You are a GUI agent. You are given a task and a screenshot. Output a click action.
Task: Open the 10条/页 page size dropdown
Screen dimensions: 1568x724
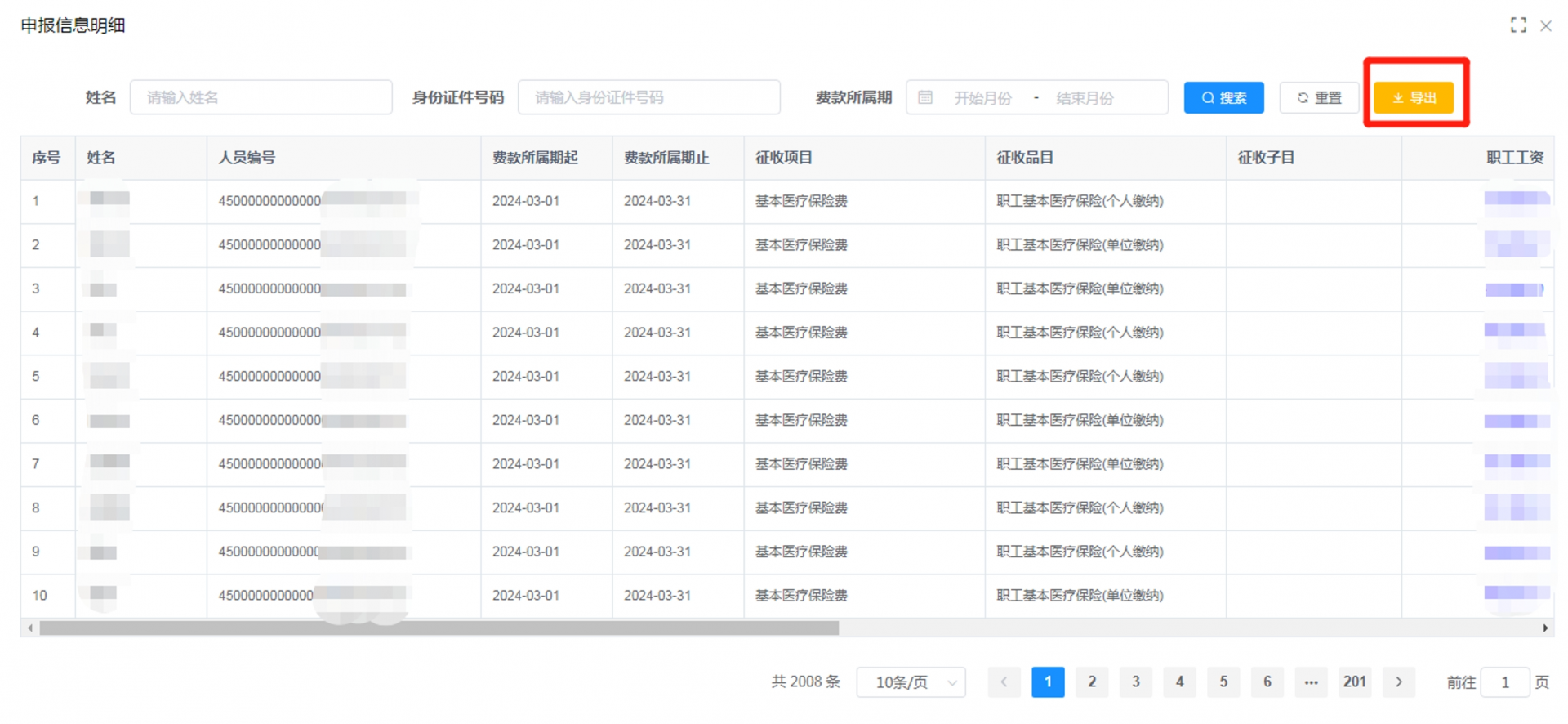coord(911,682)
